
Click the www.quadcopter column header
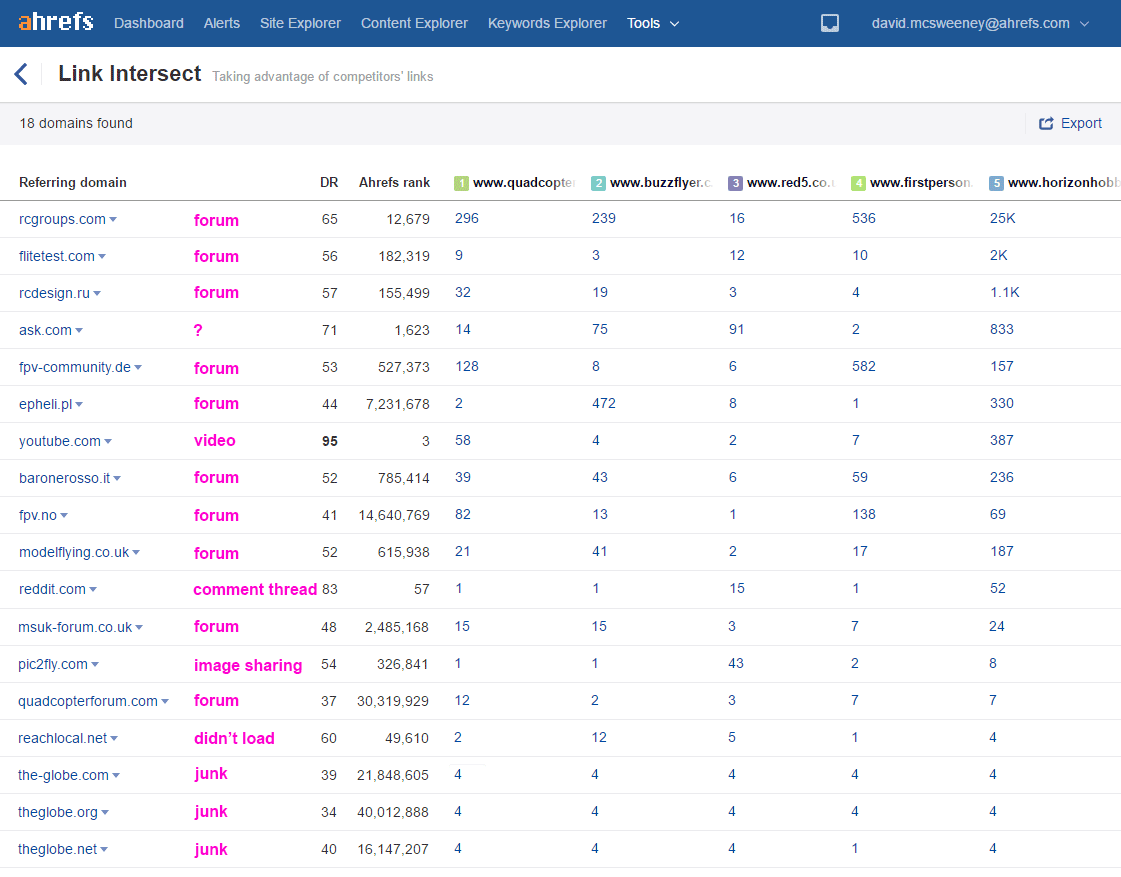pos(524,183)
